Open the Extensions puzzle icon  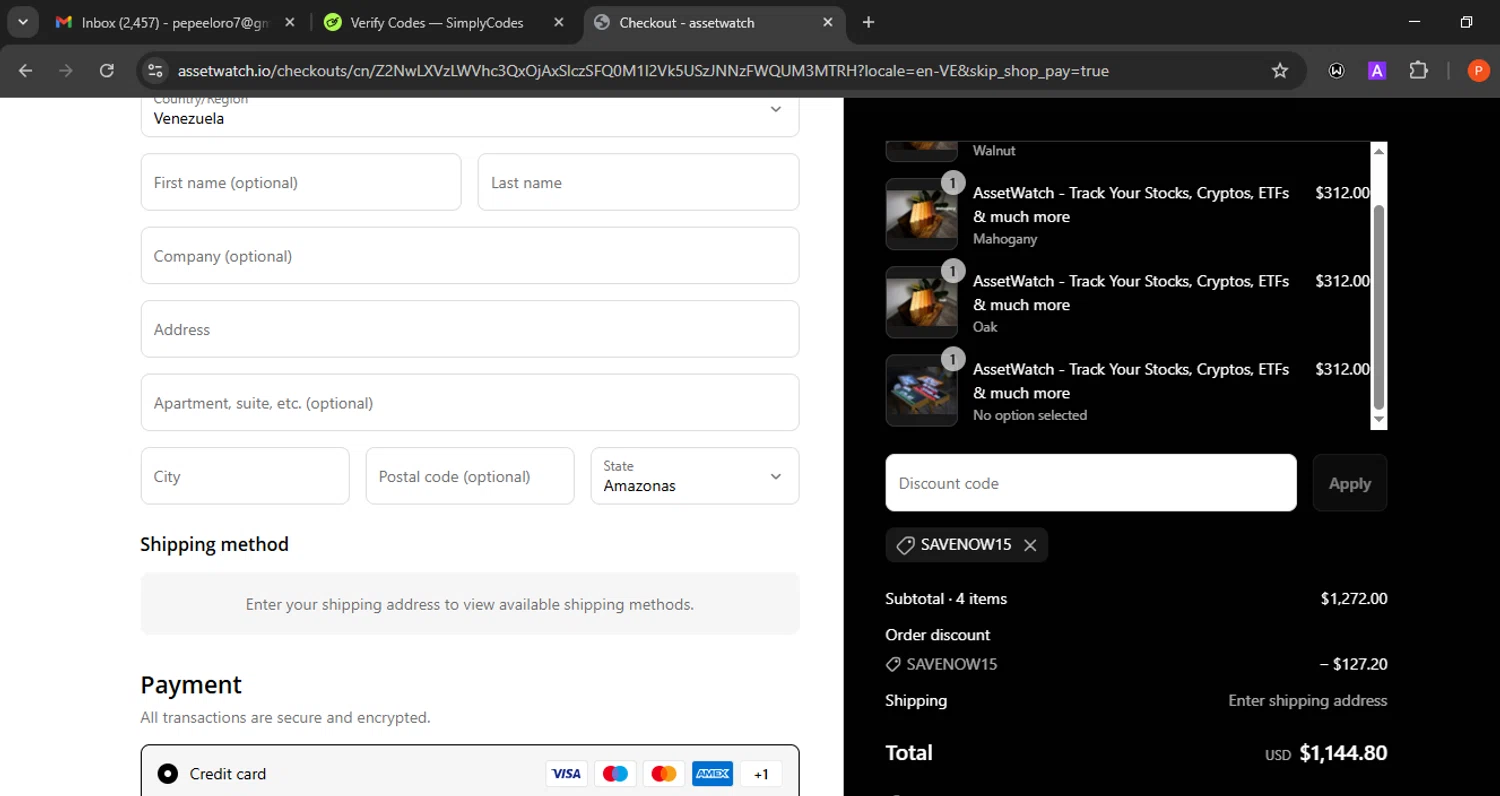pos(1418,71)
